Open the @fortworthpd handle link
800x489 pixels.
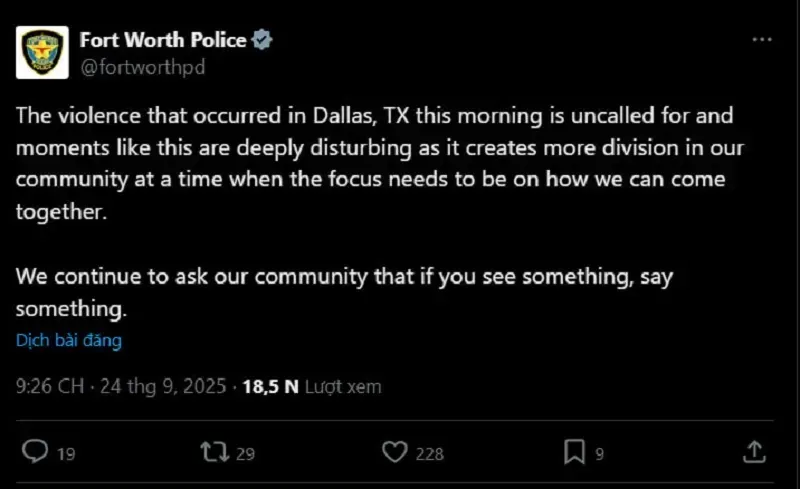click(143, 67)
